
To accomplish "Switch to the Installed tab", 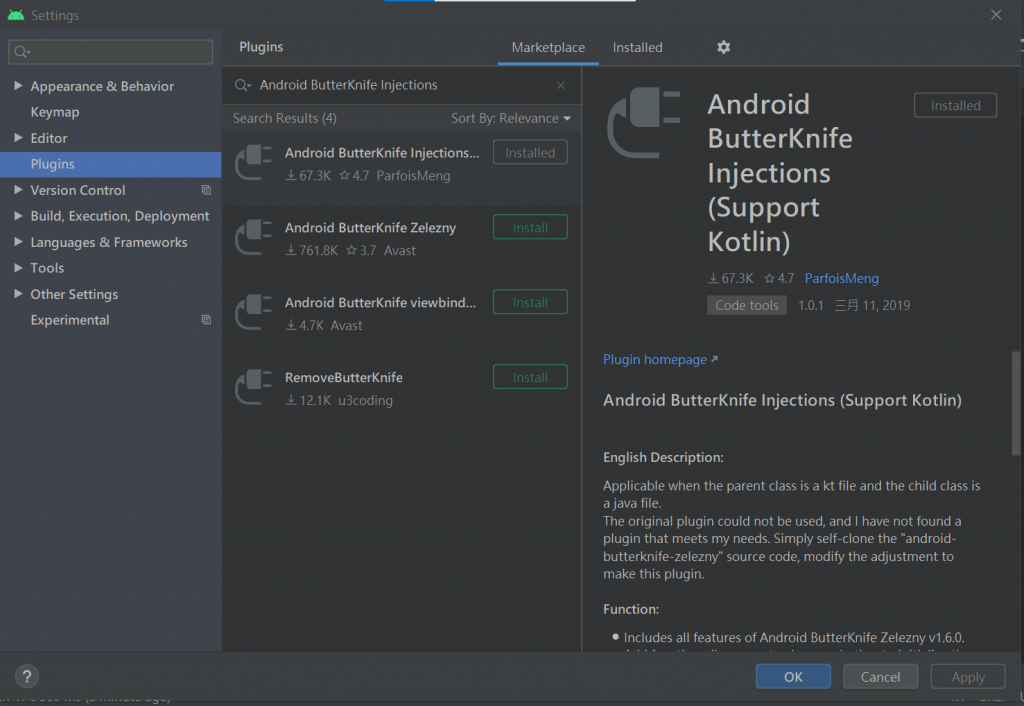I will 637,48.
